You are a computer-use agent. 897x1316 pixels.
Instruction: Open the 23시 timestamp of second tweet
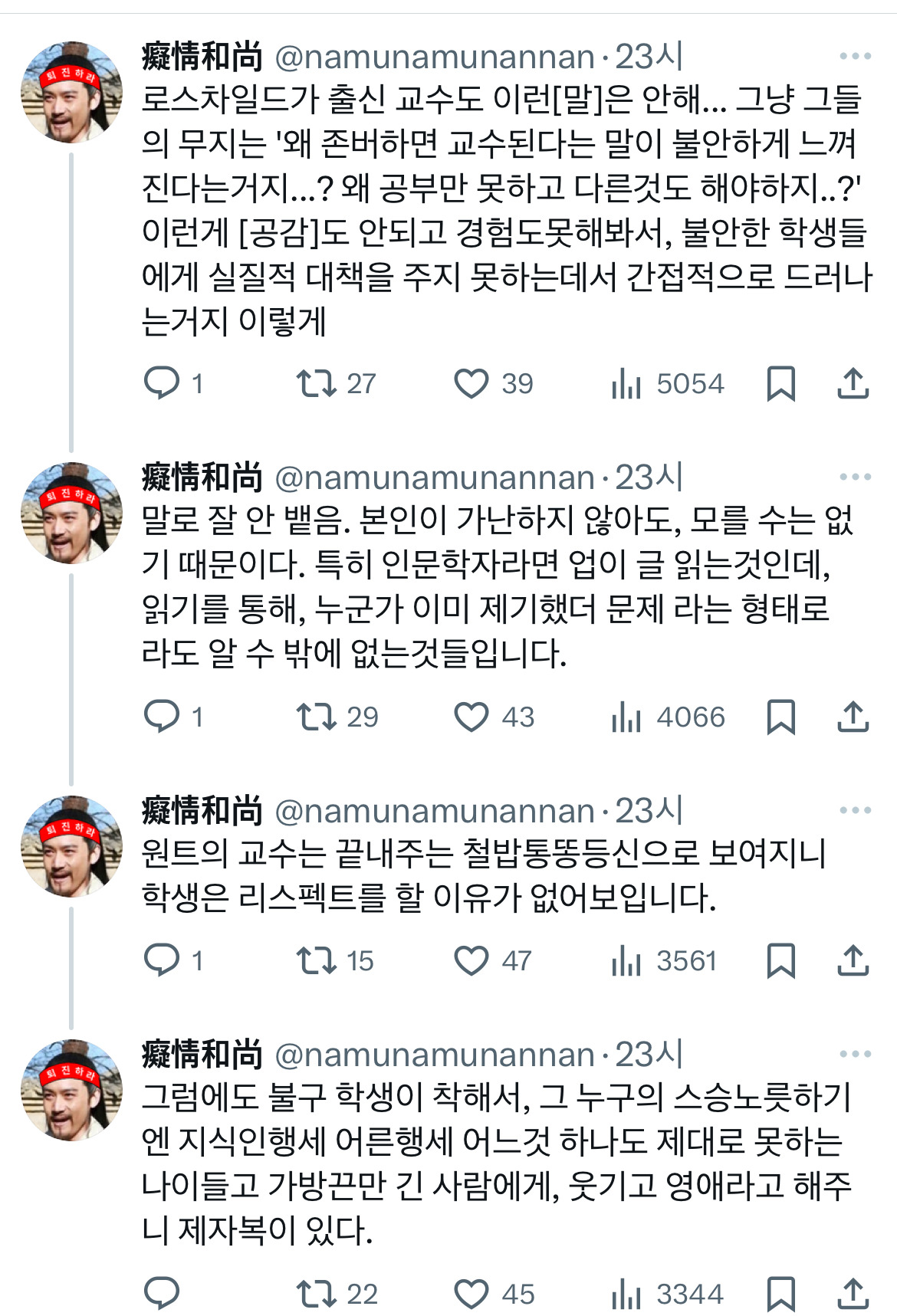649,478
